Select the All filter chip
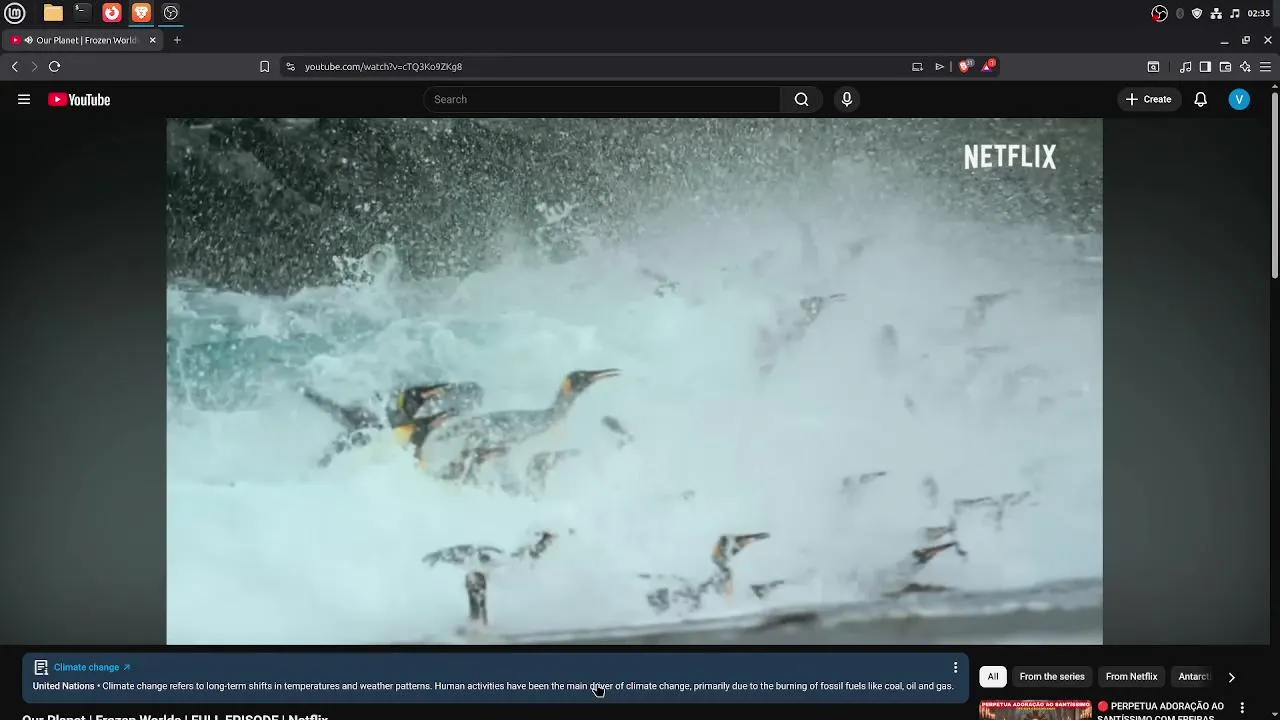Viewport: 1280px width, 720px height. [x=993, y=677]
